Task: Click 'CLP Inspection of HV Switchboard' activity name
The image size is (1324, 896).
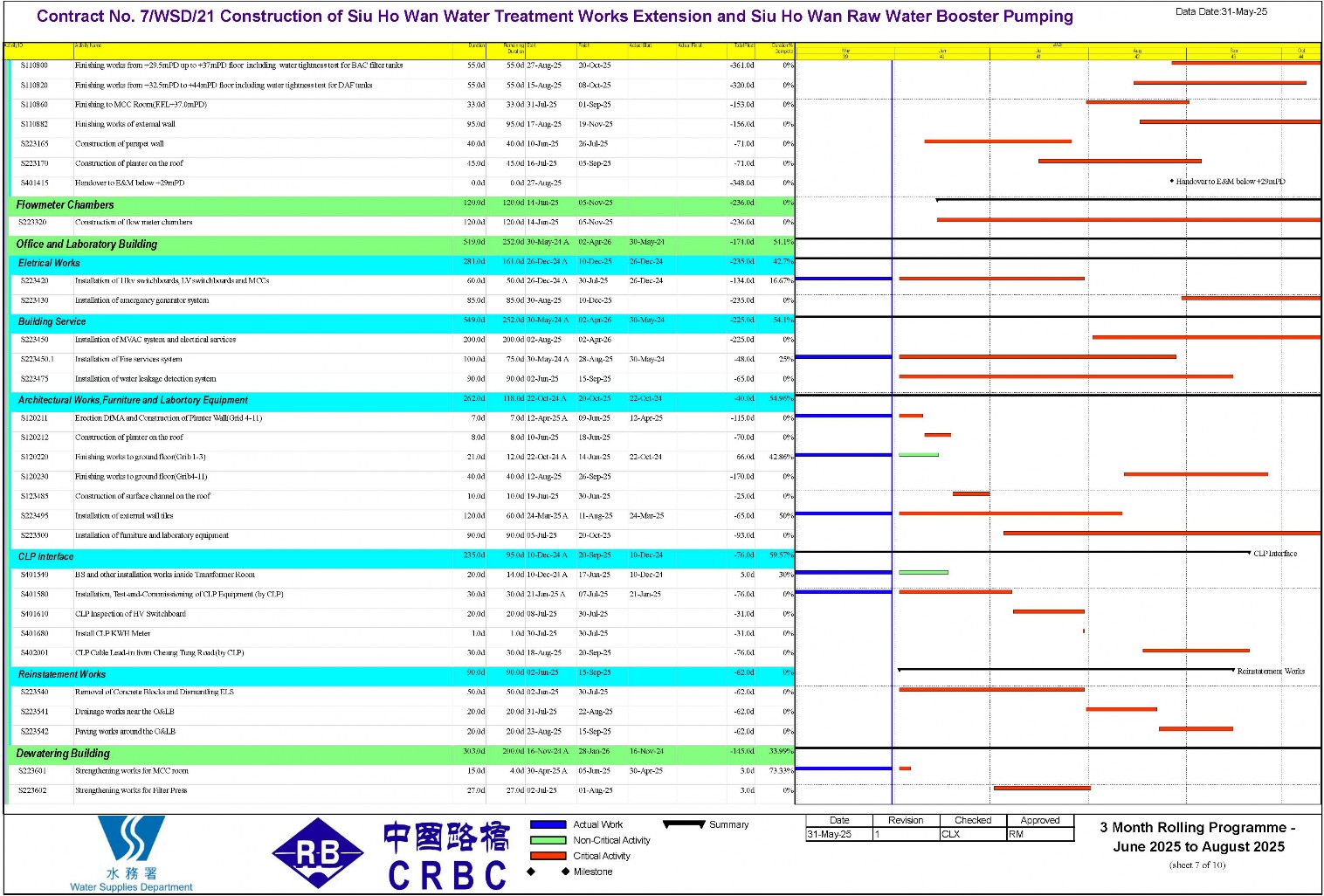Action: pos(130,614)
